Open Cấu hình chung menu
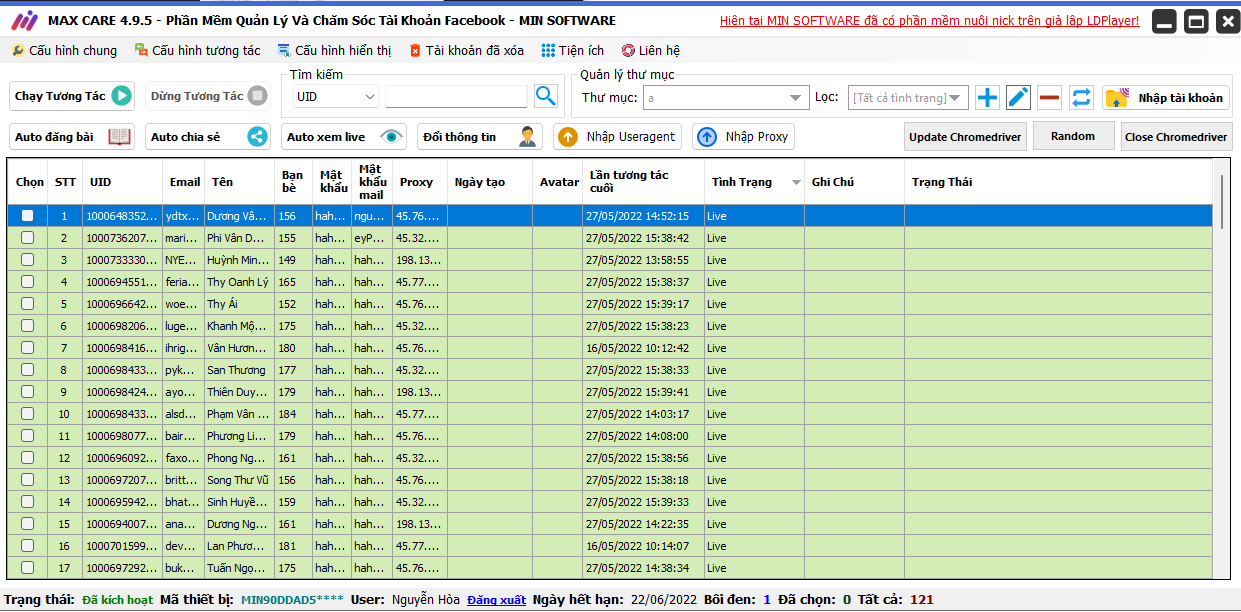 64,50
